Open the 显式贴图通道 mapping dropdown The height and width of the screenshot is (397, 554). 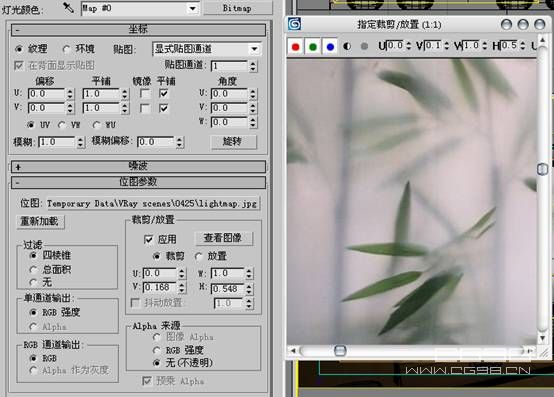point(207,49)
